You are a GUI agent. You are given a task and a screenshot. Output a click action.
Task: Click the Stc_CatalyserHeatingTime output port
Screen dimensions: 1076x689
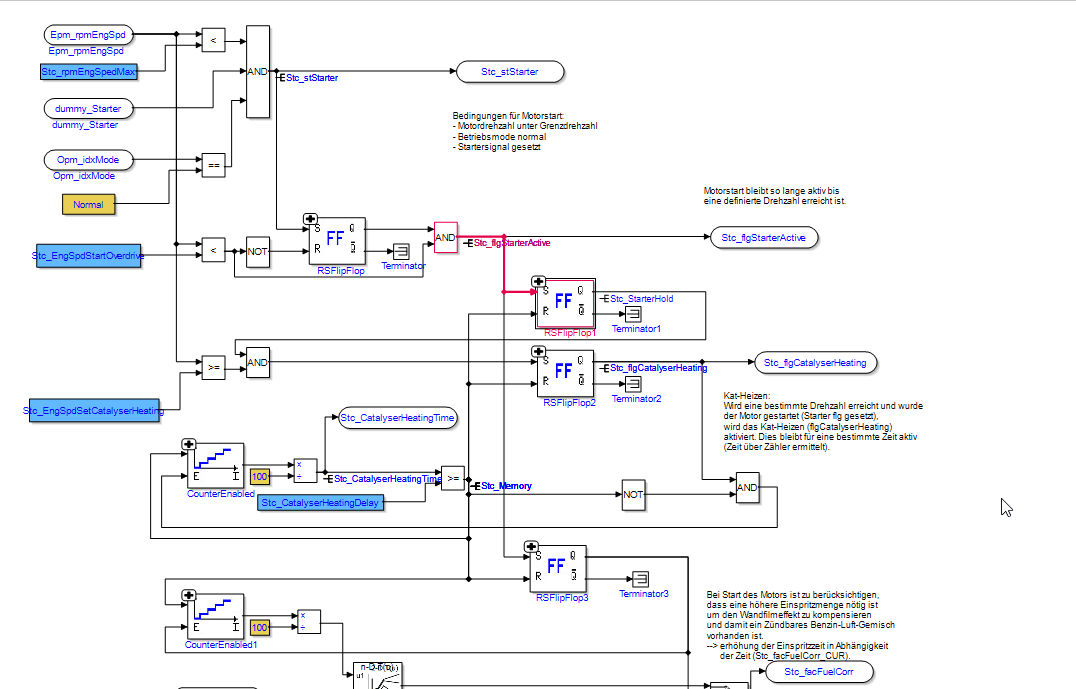tap(397, 418)
